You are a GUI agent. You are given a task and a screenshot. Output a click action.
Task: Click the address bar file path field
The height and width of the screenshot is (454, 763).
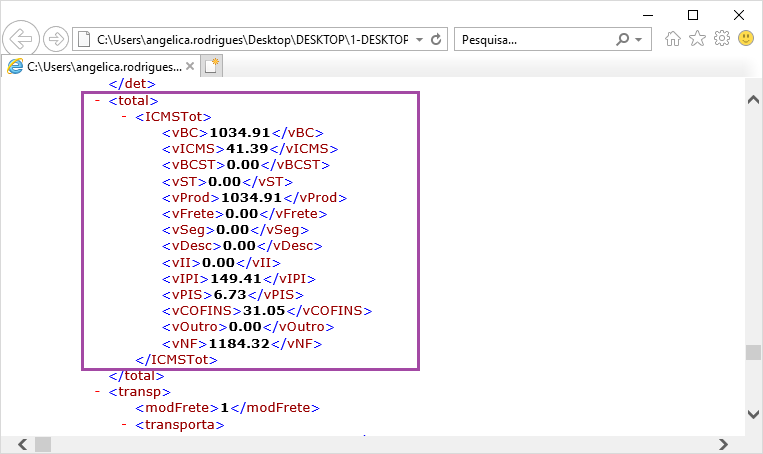(x=250, y=39)
